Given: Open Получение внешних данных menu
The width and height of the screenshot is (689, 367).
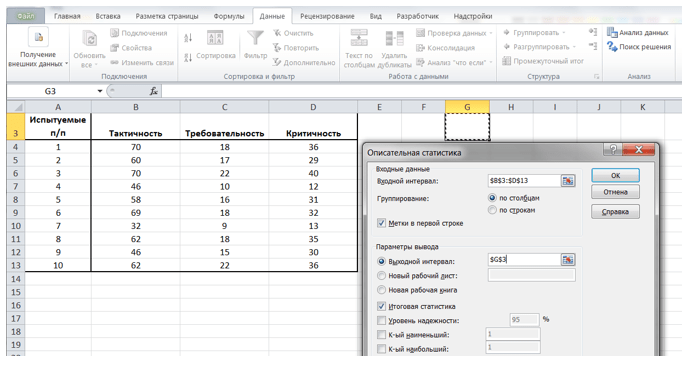Looking at the screenshot, I should [38, 48].
